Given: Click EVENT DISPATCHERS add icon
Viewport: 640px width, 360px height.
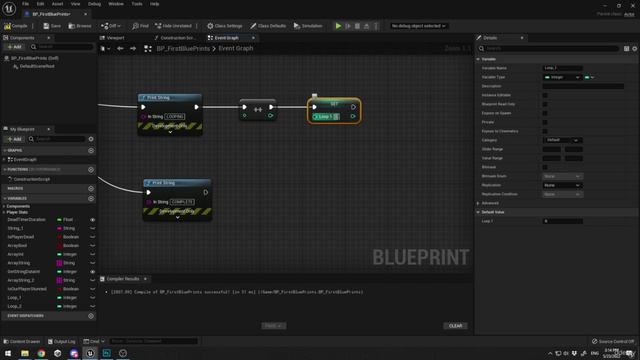Looking at the screenshot, I should [91, 316].
